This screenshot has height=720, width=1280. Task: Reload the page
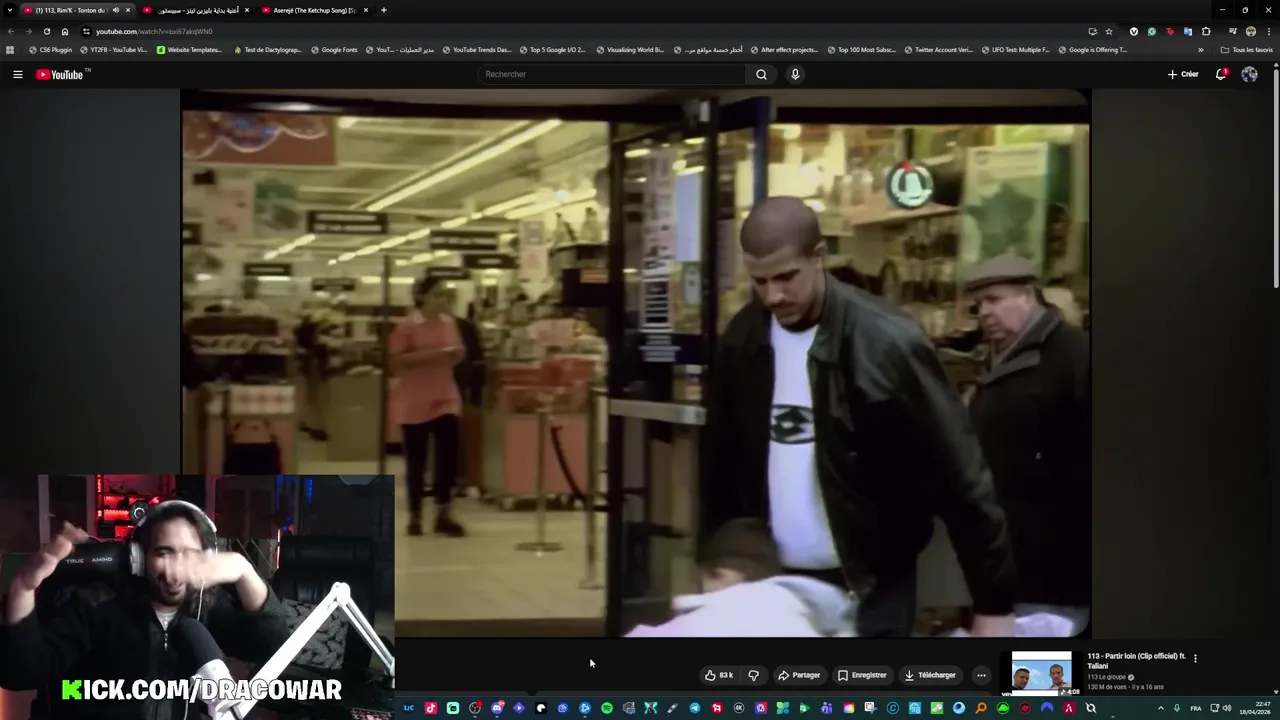click(47, 31)
